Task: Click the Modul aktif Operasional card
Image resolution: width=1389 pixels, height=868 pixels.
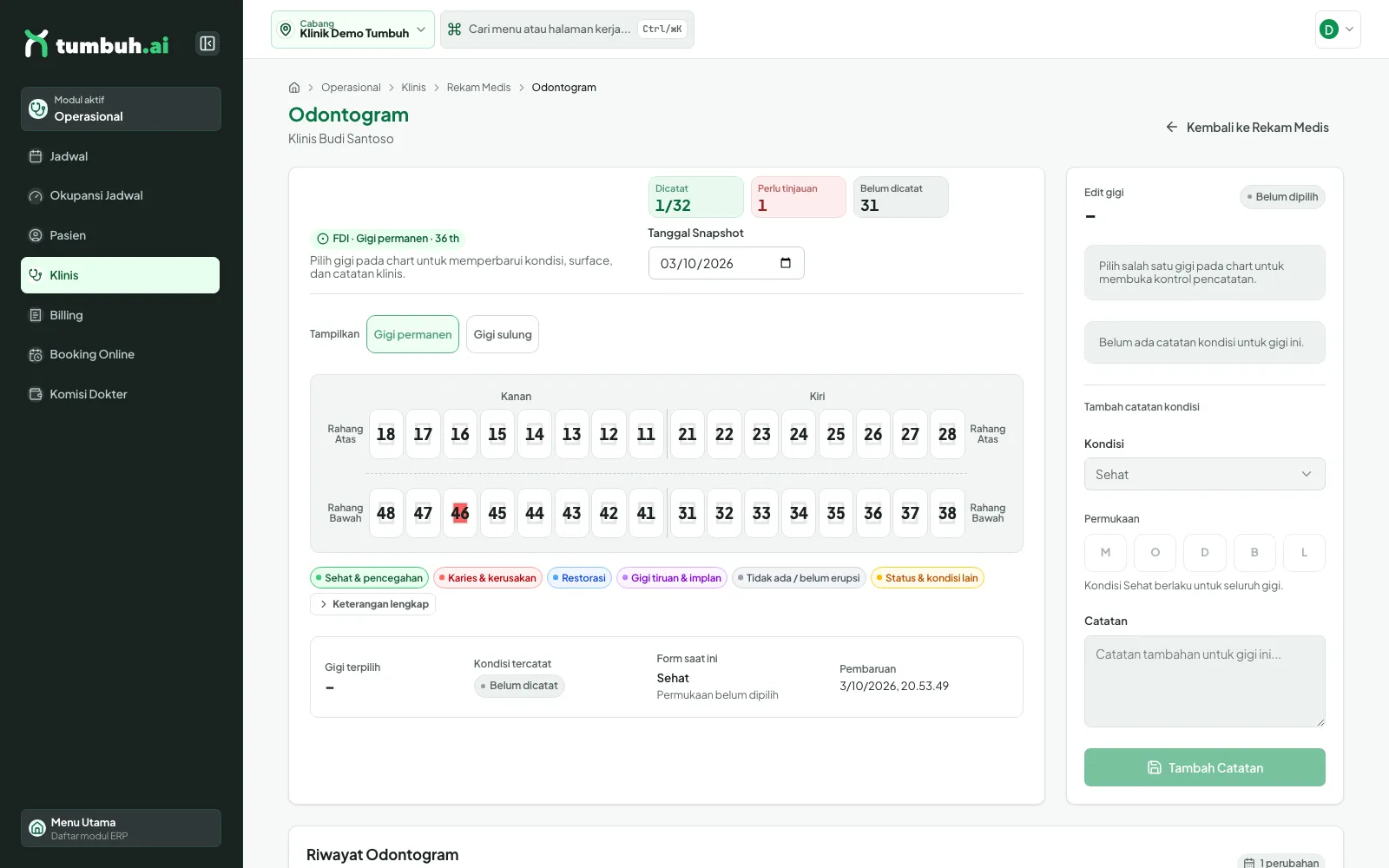Action: pos(121,108)
